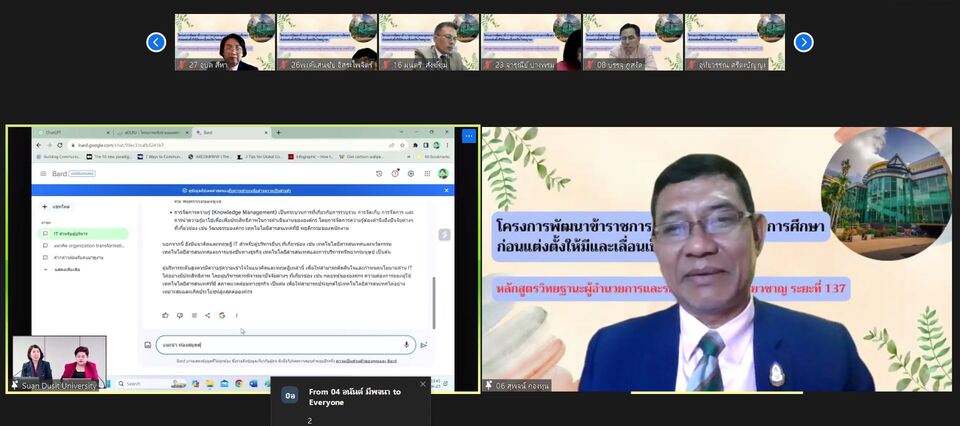Switch to the ChatGPT browser tab
The image size is (960, 426).
coord(55,132)
